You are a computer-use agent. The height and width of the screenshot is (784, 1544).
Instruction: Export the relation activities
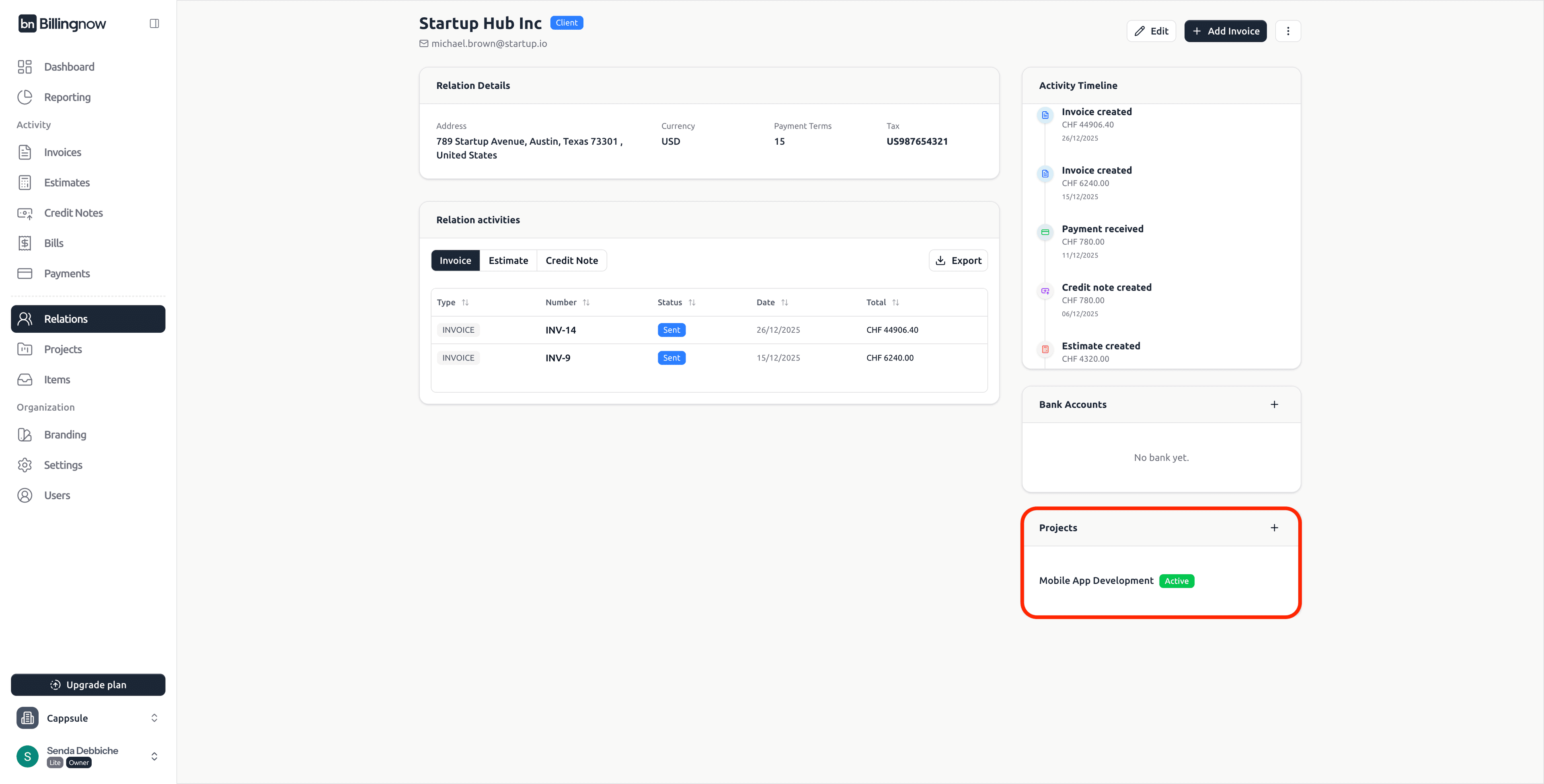pyautogui.click(x=958, y=260)
